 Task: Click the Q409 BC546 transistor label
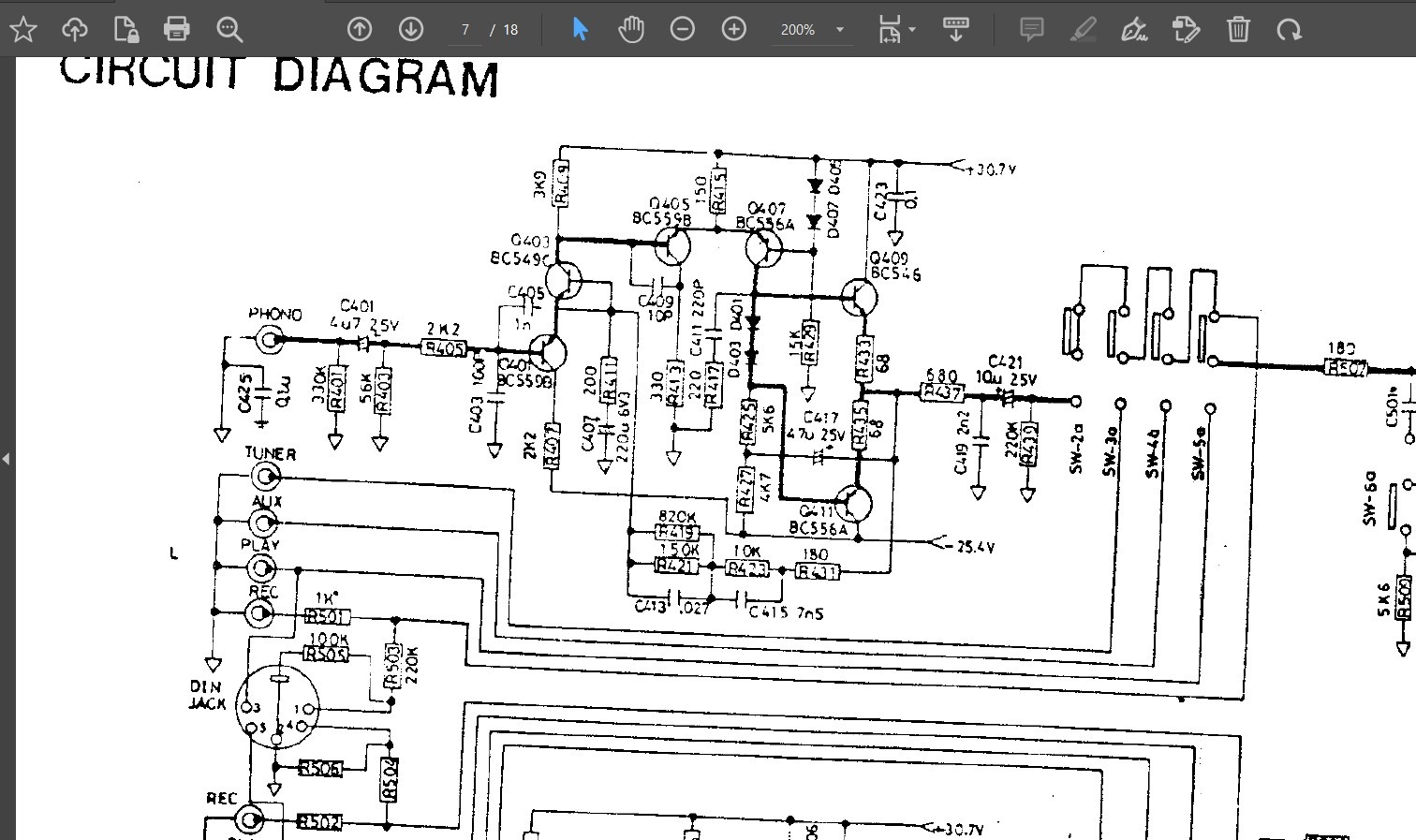click(894, 266)
